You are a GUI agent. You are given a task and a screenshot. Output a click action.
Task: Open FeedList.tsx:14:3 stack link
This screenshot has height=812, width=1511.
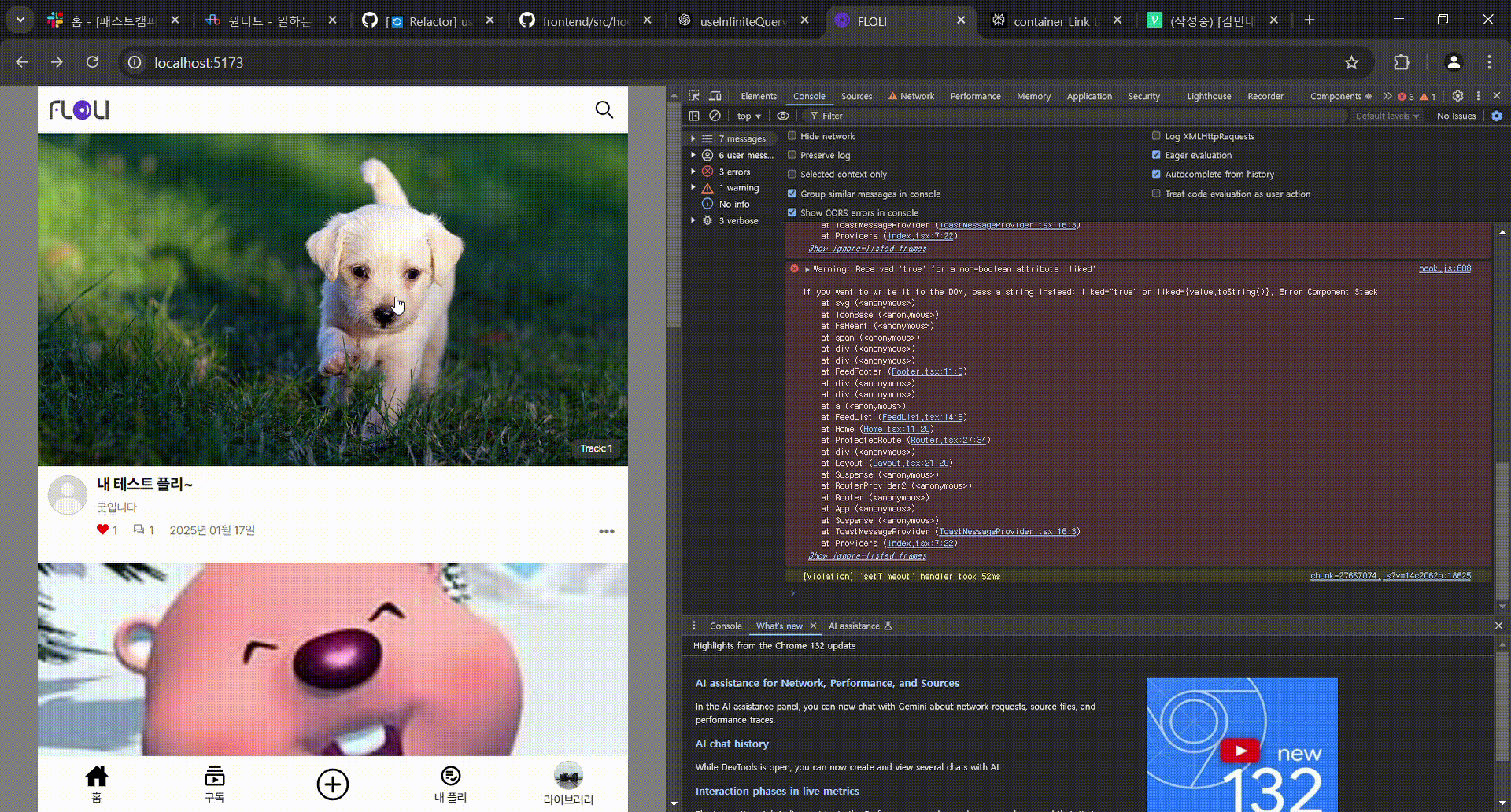coord(922,417)
